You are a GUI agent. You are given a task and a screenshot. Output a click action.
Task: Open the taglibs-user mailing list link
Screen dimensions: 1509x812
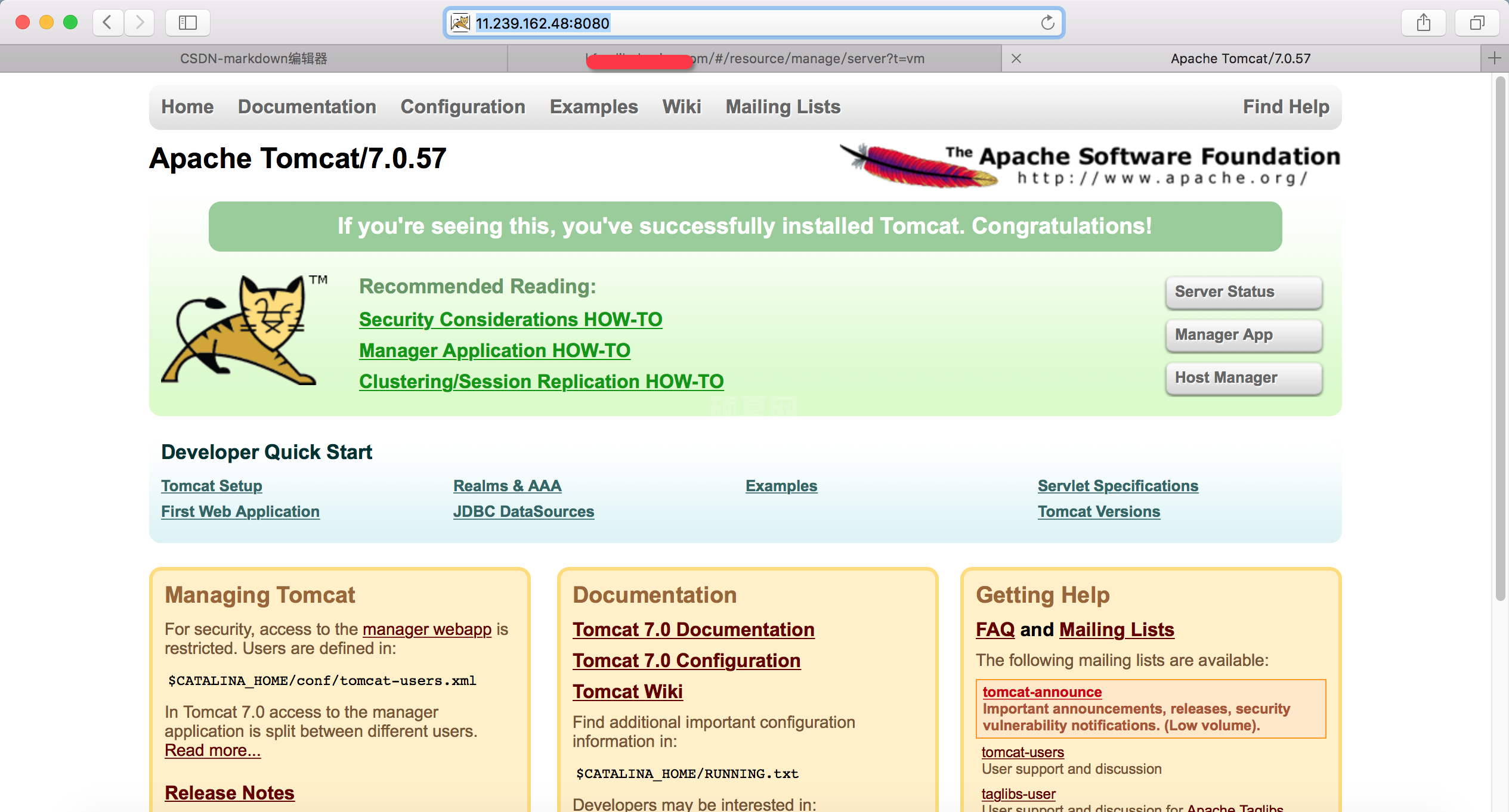click(x=1018, y=794)
